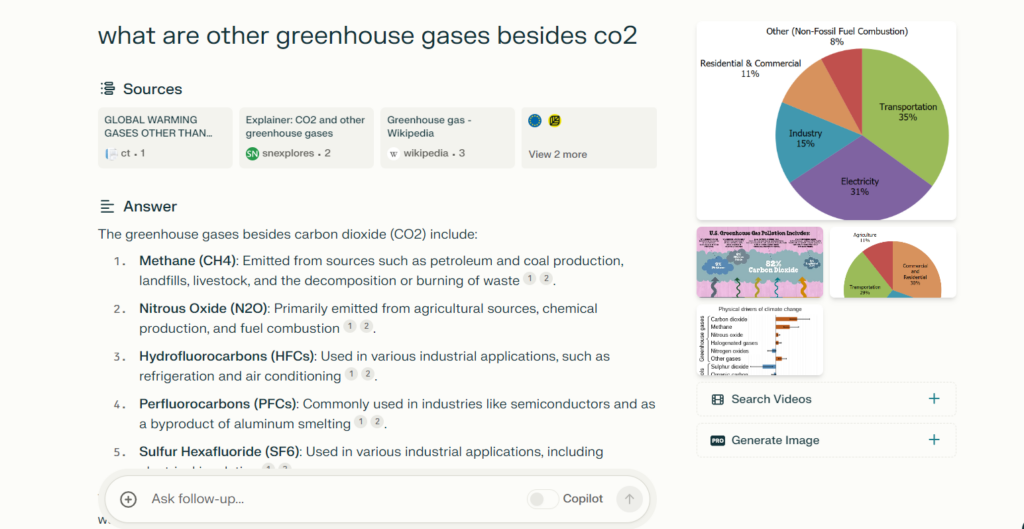Open citation 2 after Hydrofluorocarbons paragraph
Image resolution: width=1024 pixels, height=529 pixels.
pyautogui.click(x=368, y=374)
